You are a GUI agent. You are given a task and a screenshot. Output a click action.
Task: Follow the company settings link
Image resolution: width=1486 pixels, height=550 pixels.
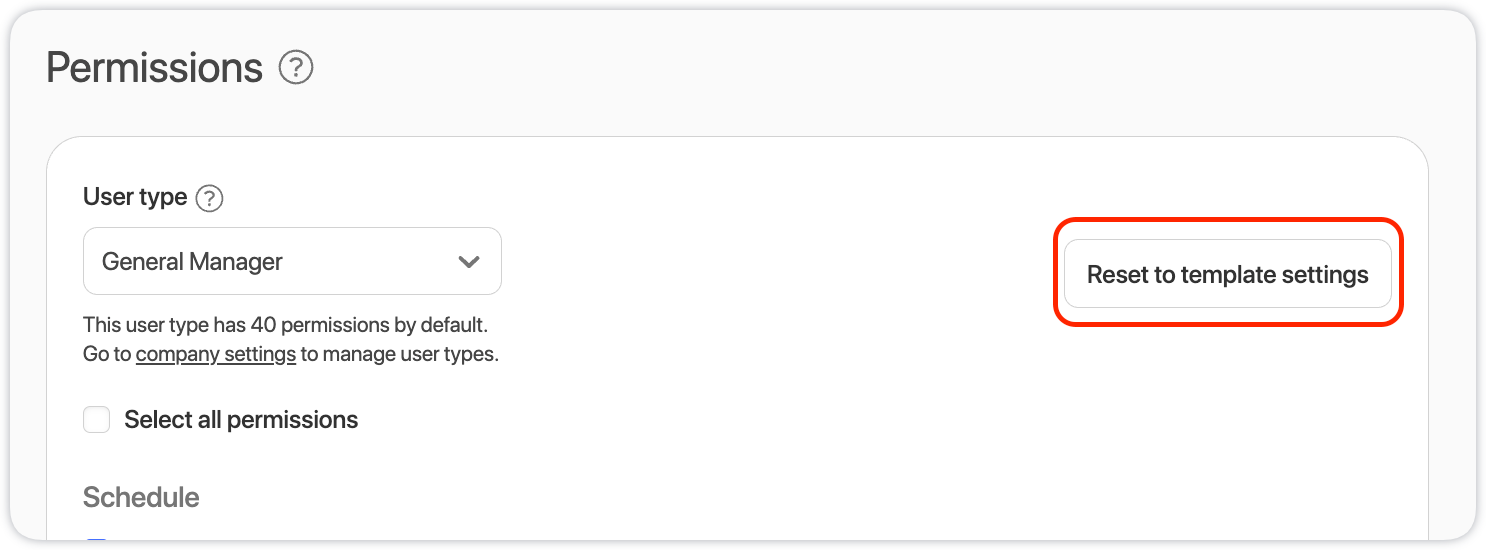coord(216,354)
